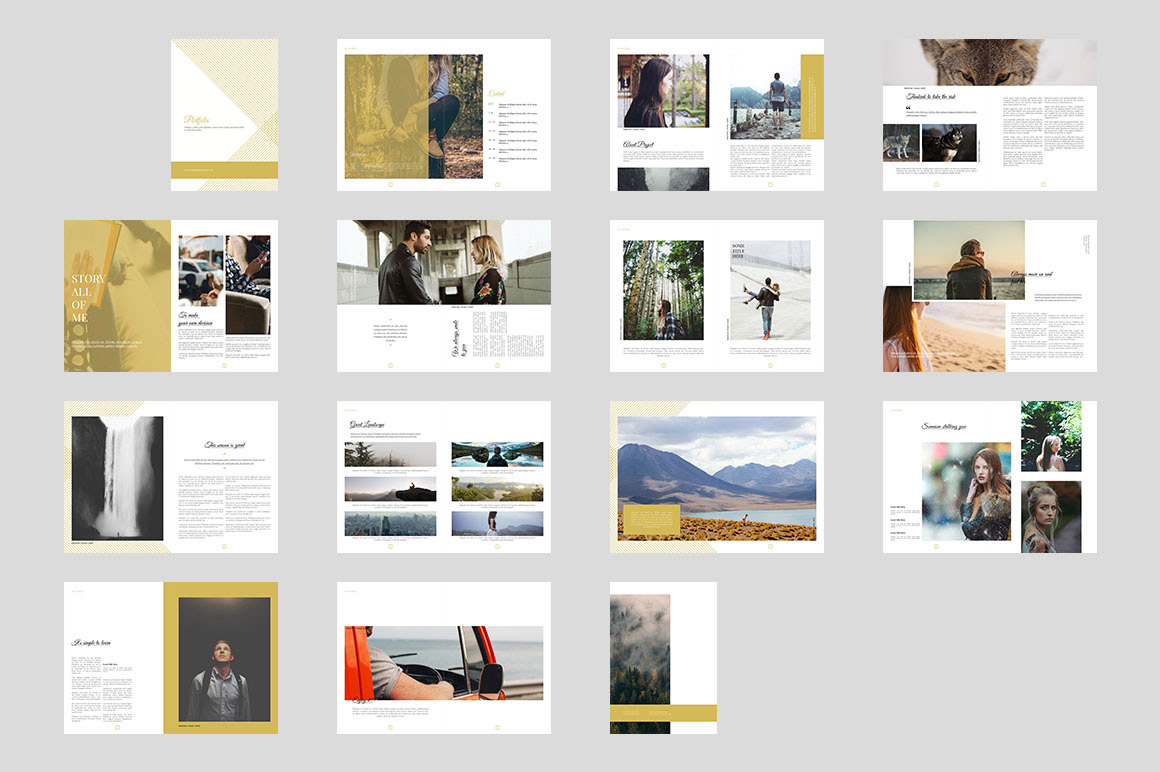Click the large red-haired woman portrait

(965, 492)
